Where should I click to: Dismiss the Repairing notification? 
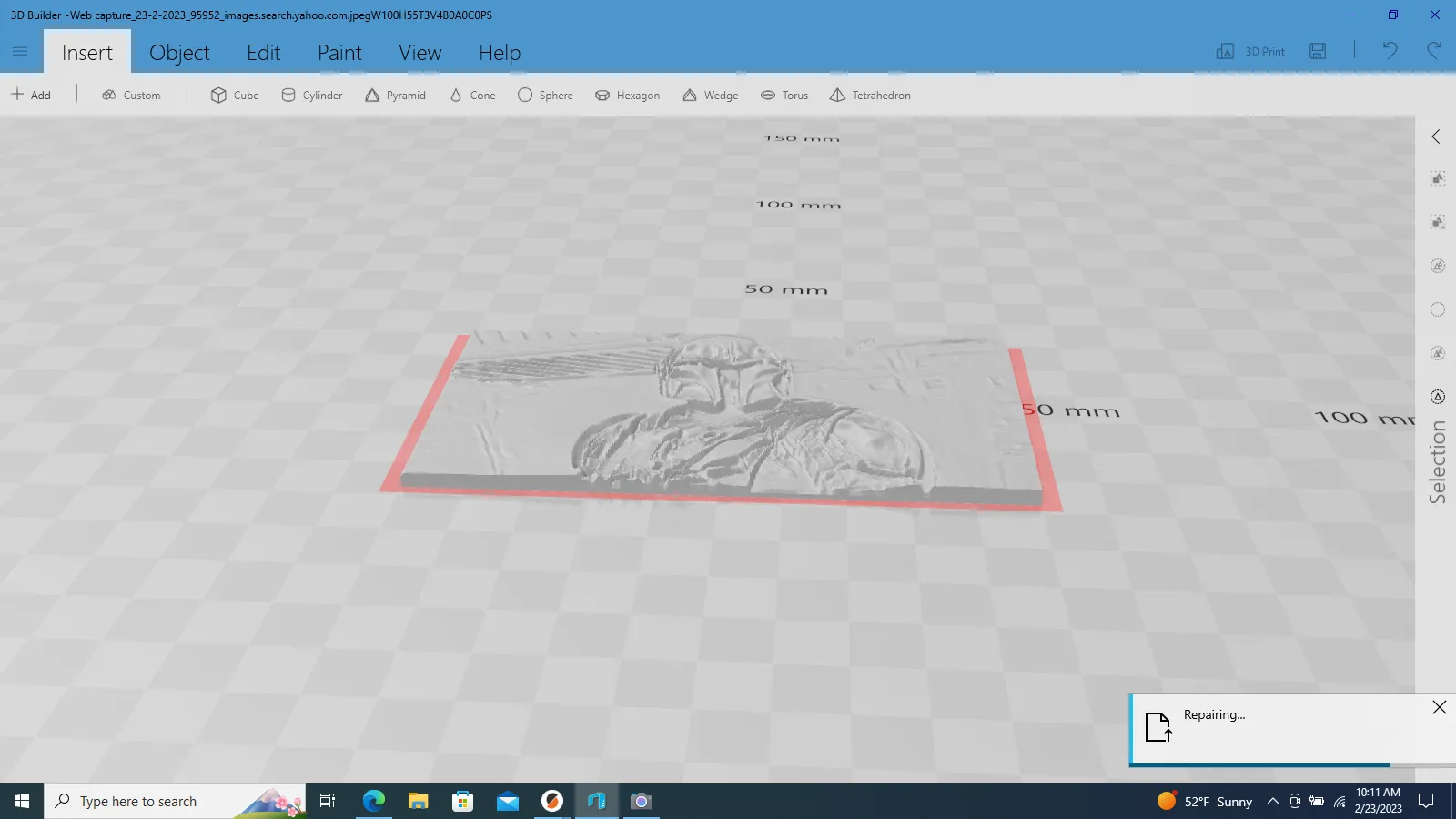pyautogui.click(x=1439, y=708)
